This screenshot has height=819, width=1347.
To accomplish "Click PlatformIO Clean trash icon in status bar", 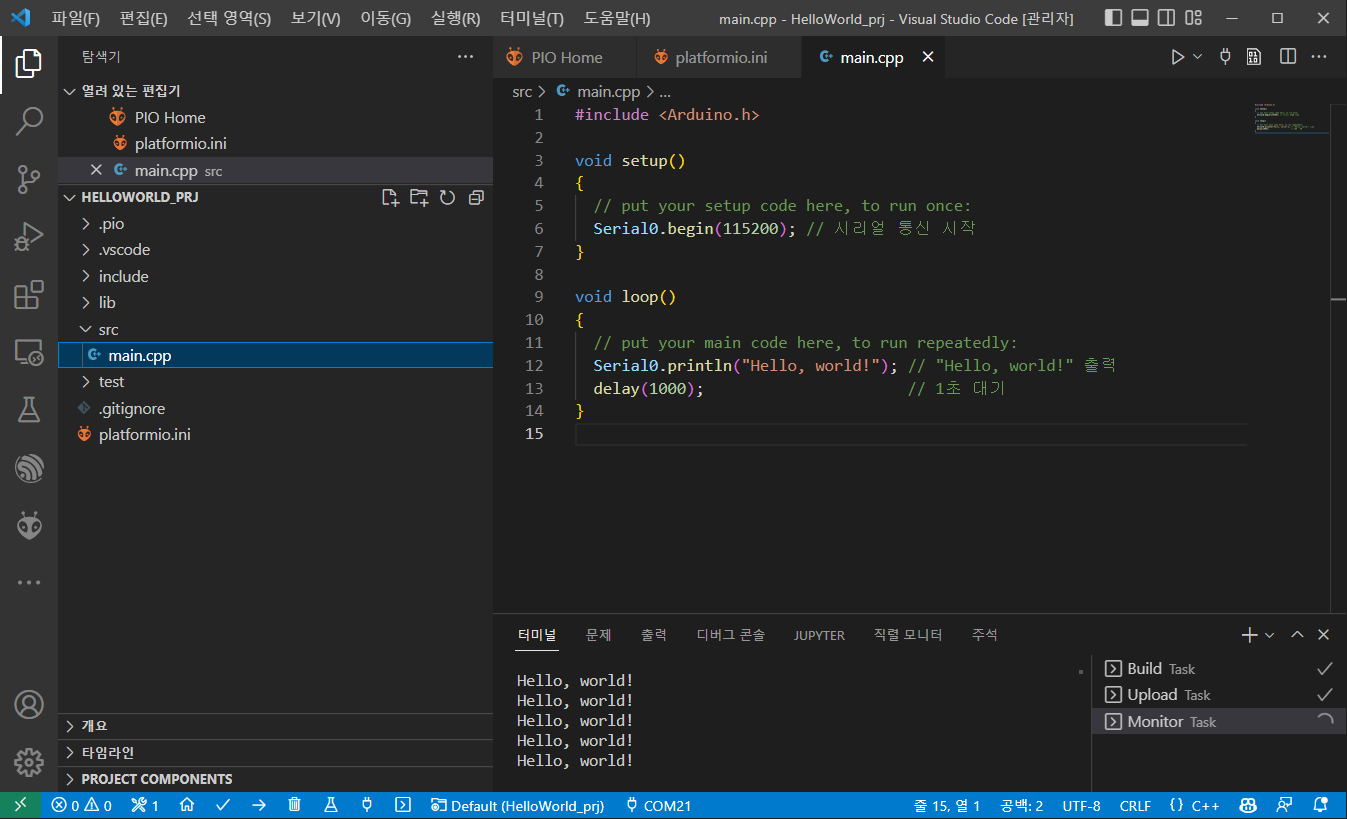I will coord(295,805).
